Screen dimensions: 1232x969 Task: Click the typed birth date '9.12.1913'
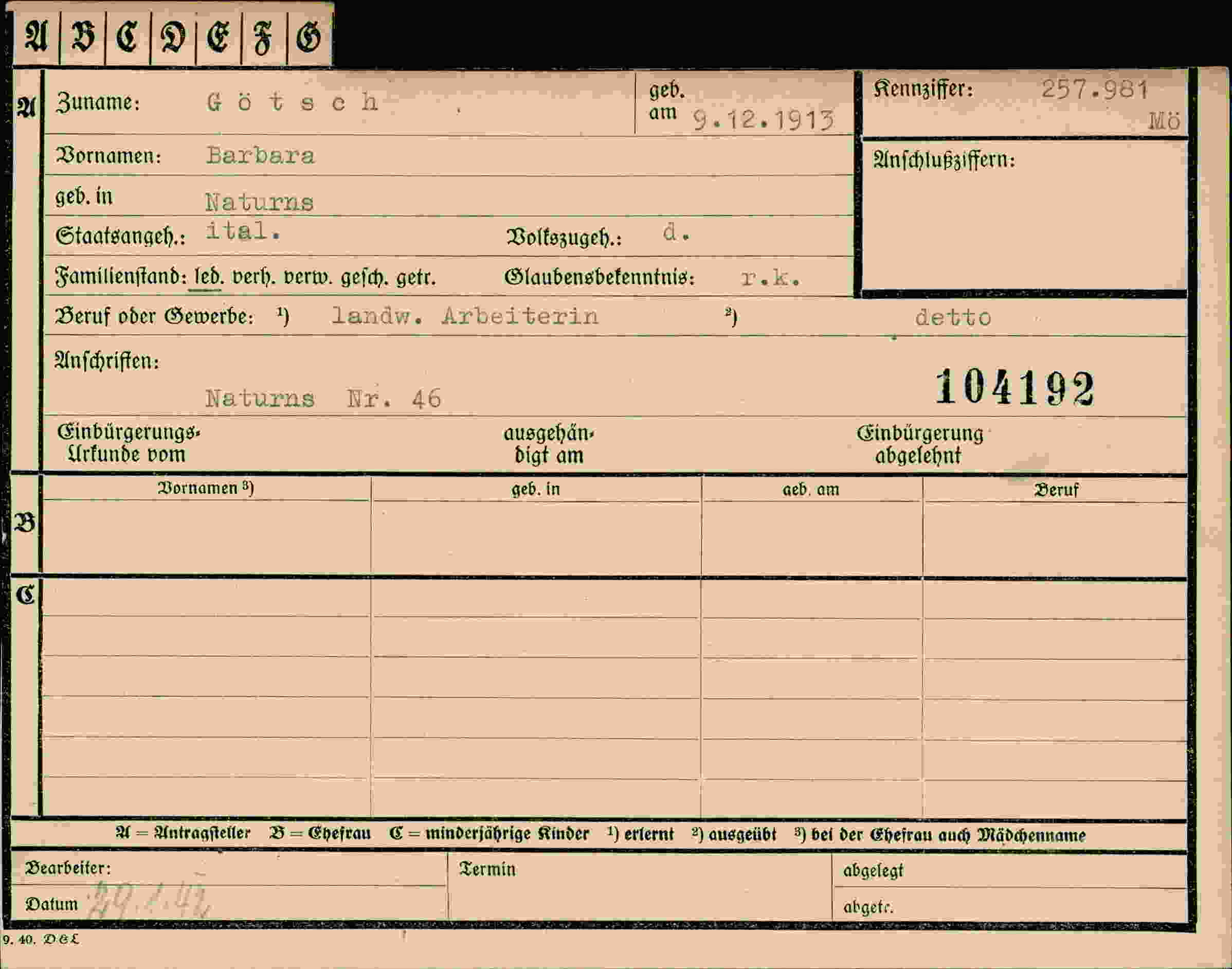tap(764, 120)
